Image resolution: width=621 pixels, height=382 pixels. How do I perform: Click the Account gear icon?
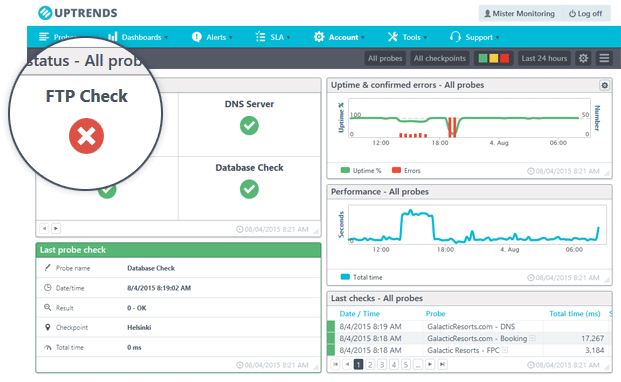pos(319,37)
